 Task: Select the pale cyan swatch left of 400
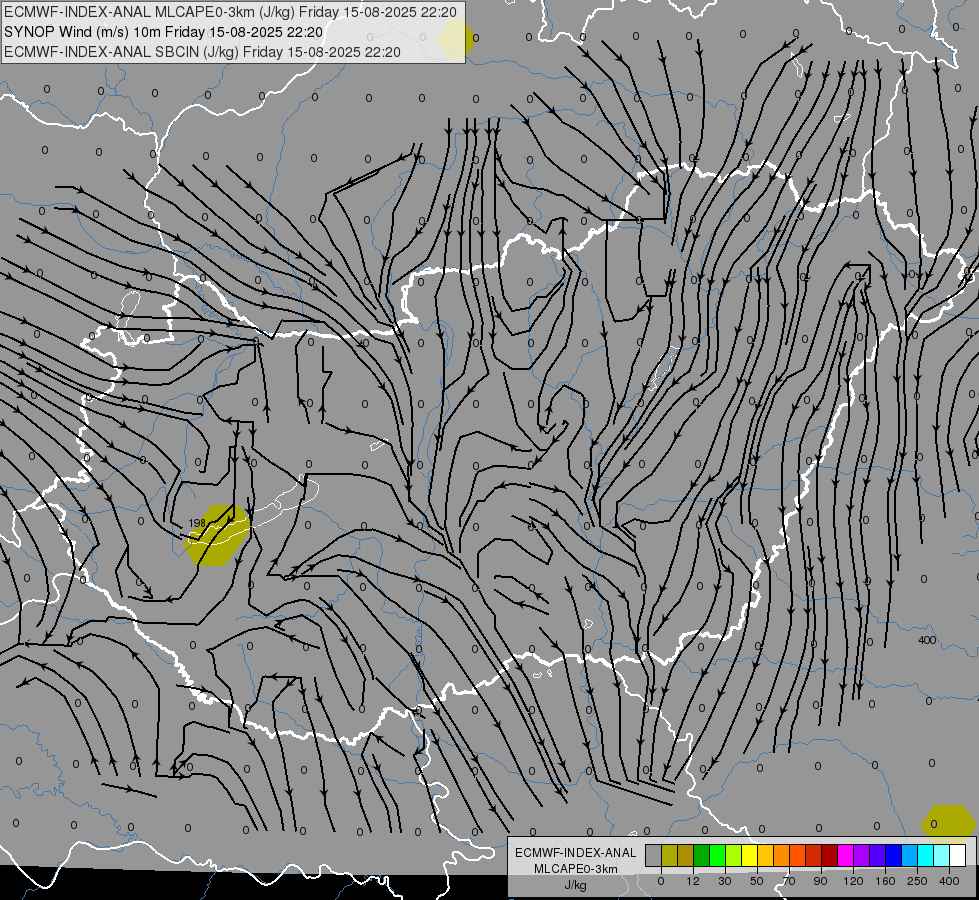[942, 855]
